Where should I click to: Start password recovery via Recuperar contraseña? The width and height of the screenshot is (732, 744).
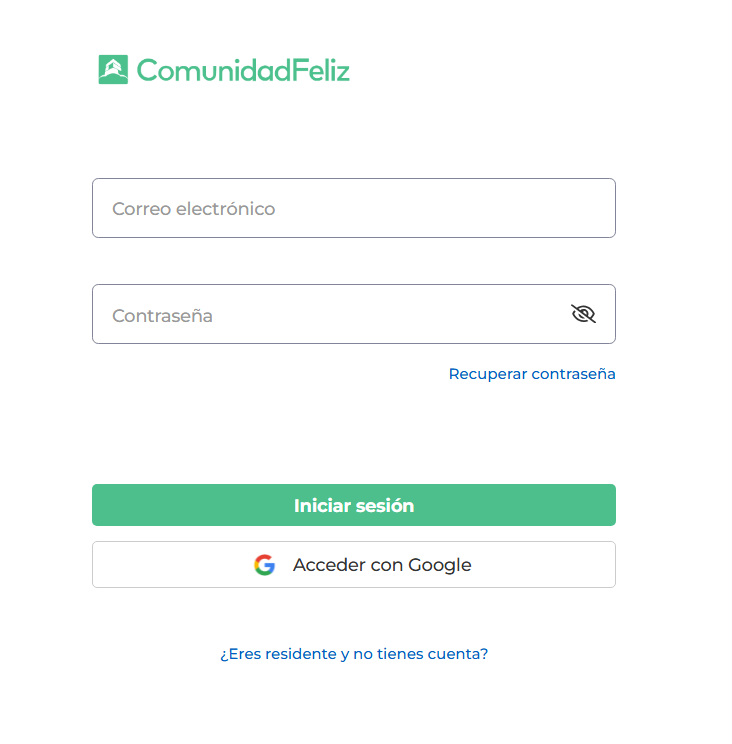pos(532,374)
